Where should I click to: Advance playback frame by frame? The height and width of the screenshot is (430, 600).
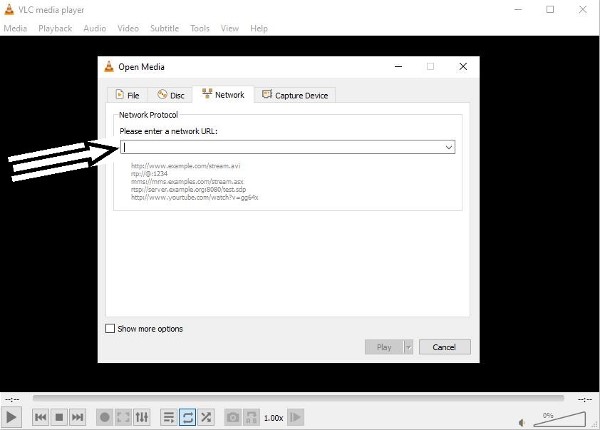point(295,417)
